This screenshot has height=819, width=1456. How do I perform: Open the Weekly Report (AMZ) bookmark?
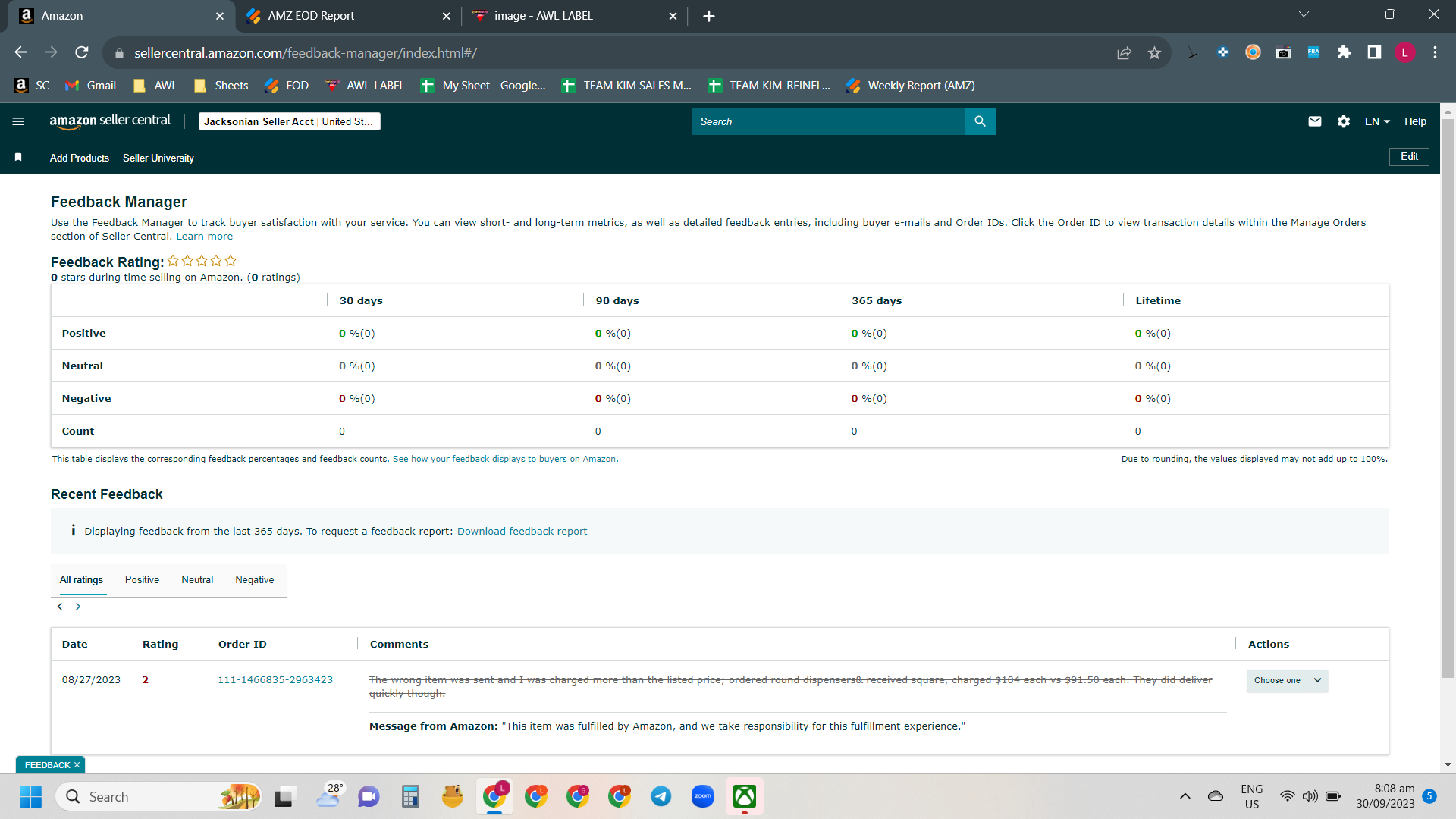910,86
